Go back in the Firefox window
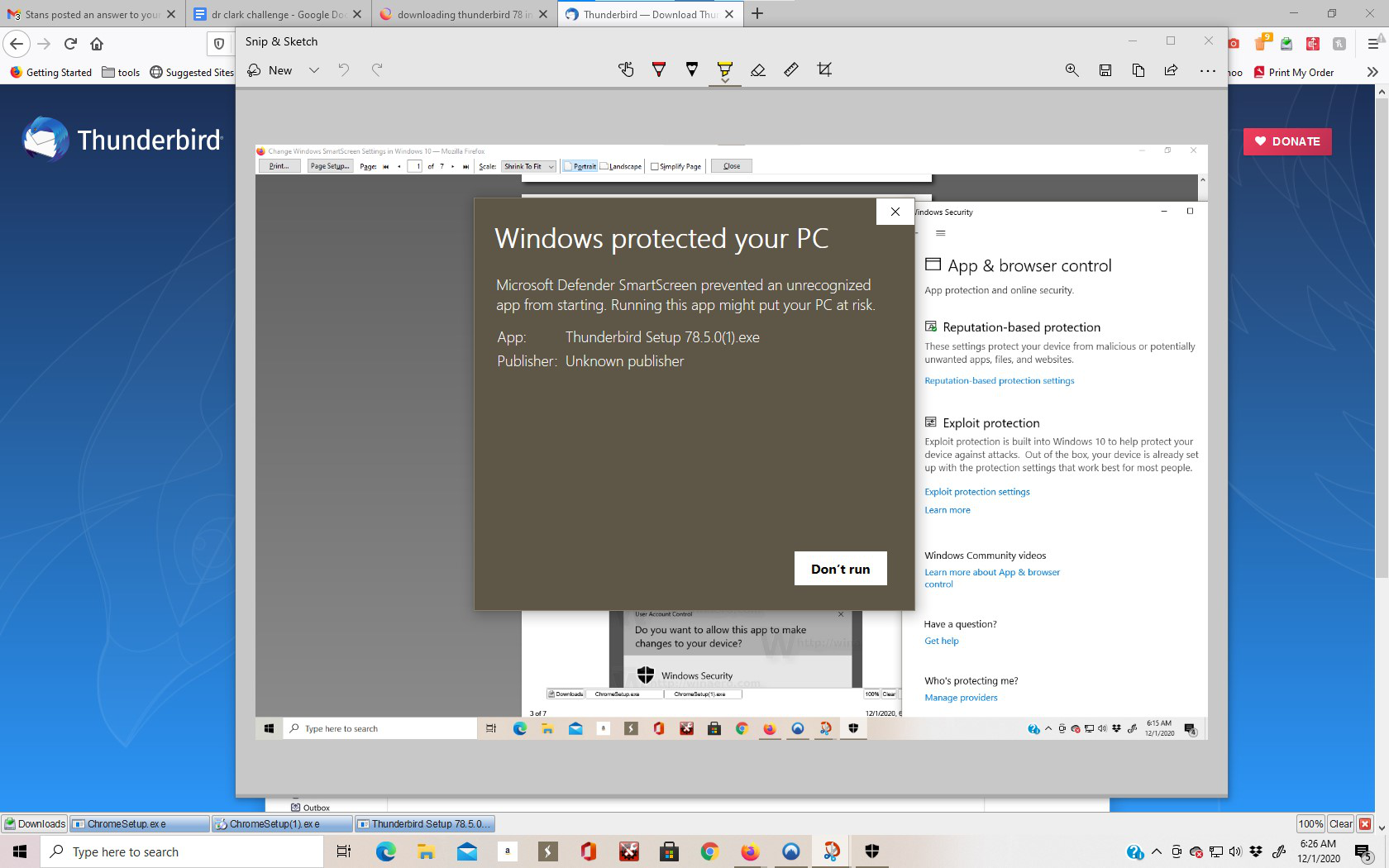The image size is (1389, 868). [x=17, y=44]
